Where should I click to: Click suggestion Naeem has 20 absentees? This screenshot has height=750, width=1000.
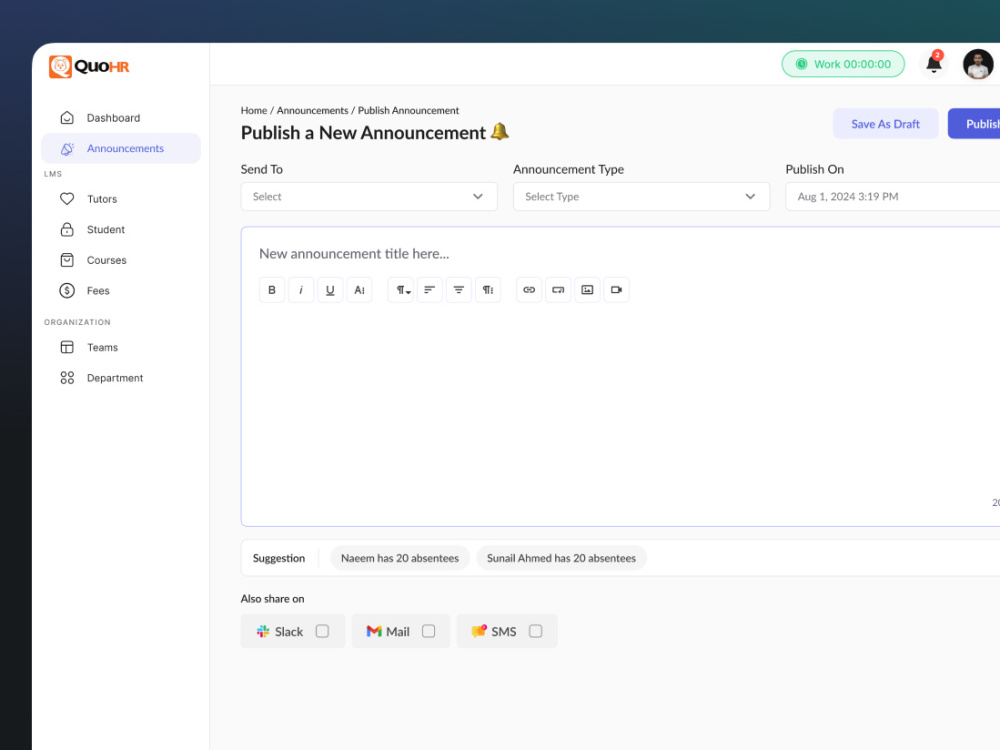[x=400, y=558]
